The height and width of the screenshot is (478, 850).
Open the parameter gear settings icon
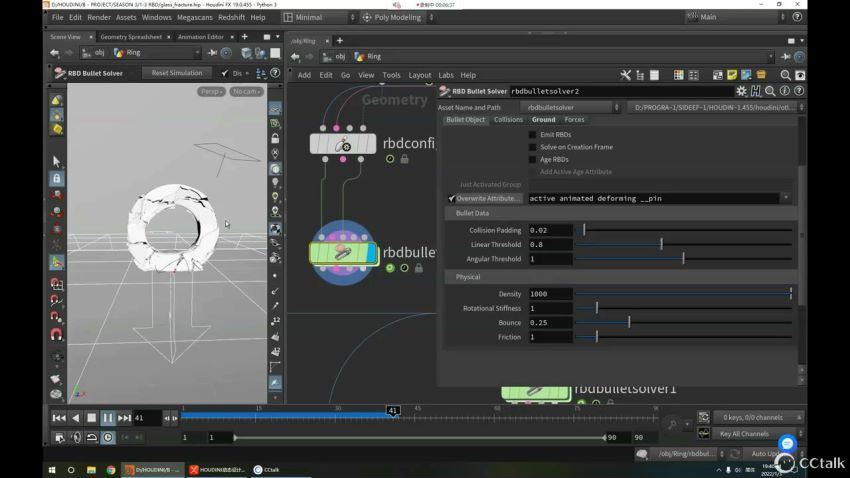tap(741, 91)
